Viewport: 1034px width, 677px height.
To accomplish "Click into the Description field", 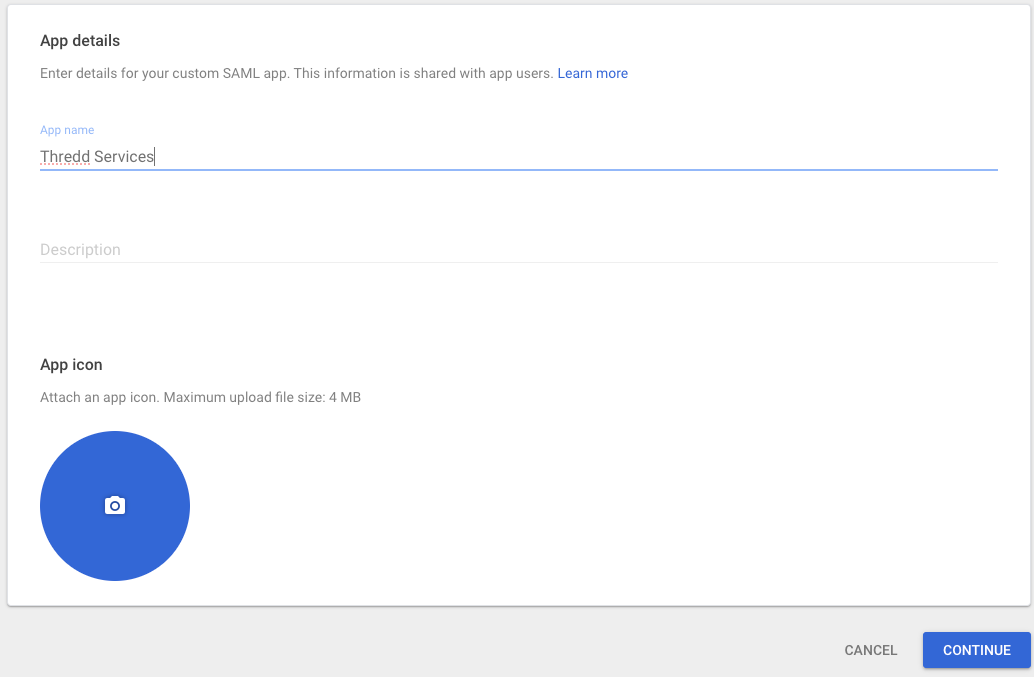I will 518,249.
